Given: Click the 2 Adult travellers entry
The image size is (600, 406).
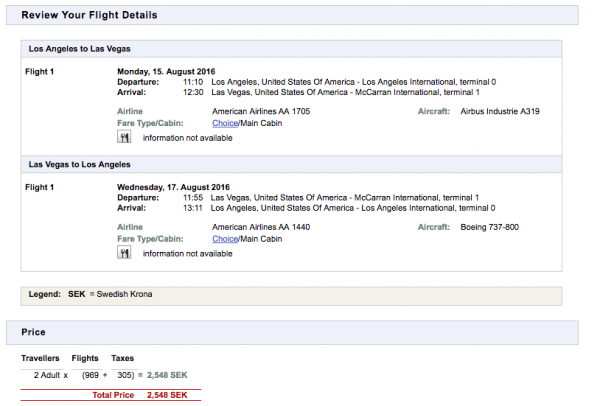Looking at the screenshot, I should click(50, 373).
